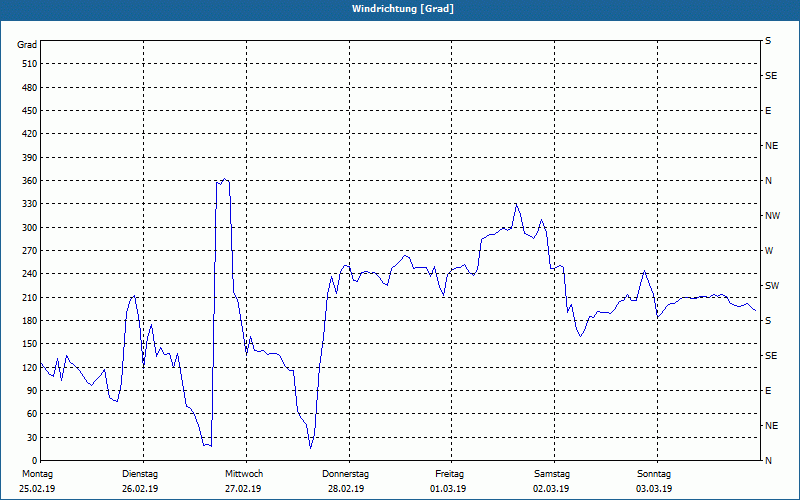Select the 180 value on the left axis

(30, 321)
